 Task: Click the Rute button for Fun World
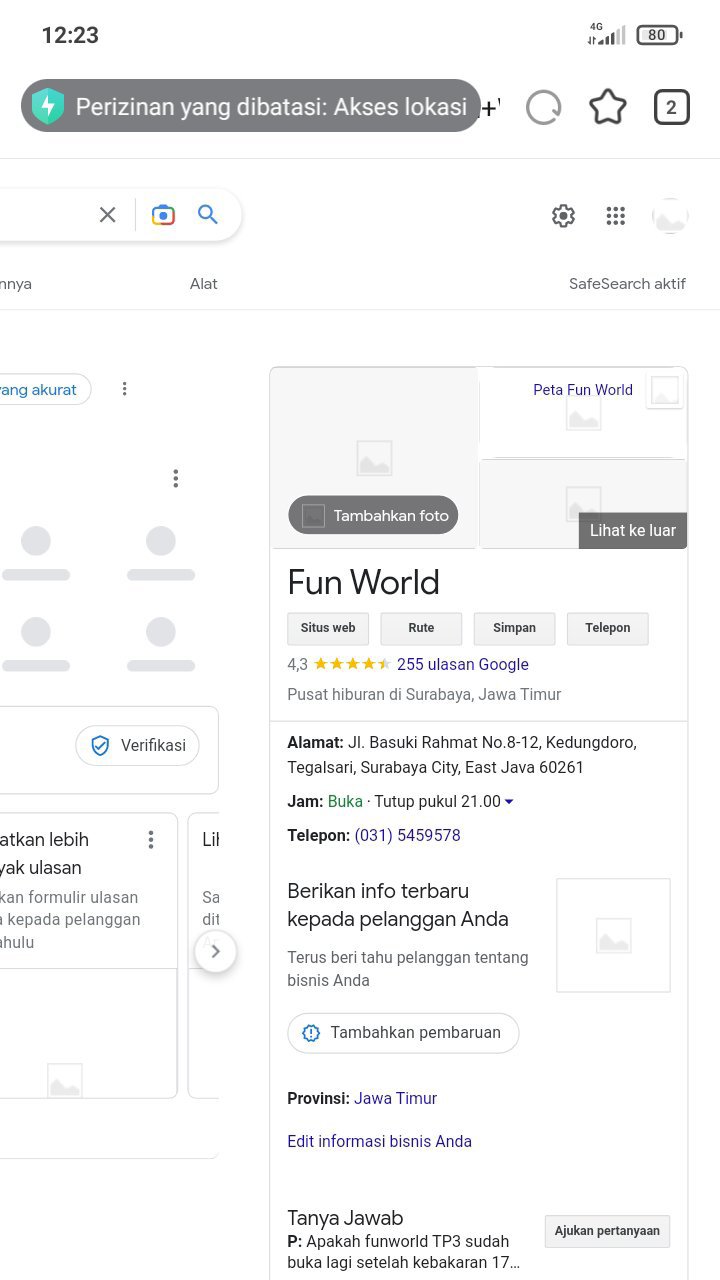pyautogui.click(x=421, y=628)
